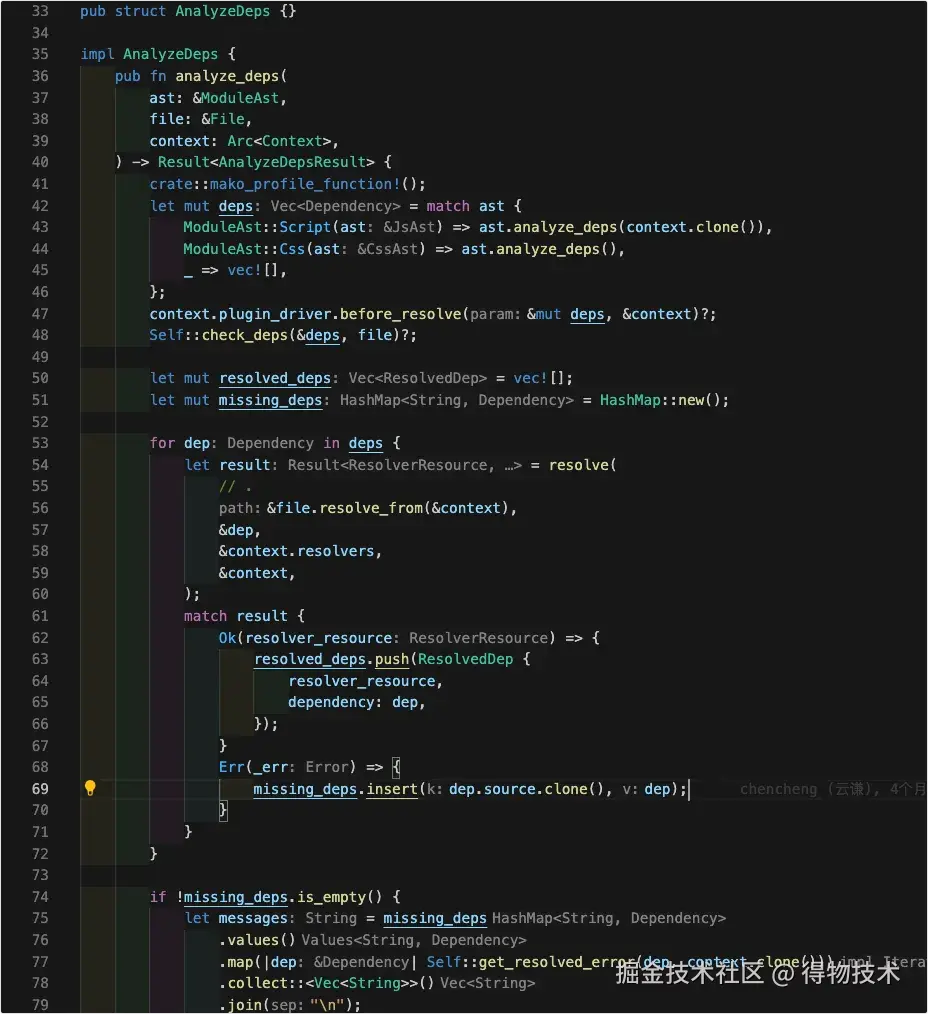Click 'before_resolve' method call on line 47
This screenshot has height=1014, width=928.
click(400, 314)
